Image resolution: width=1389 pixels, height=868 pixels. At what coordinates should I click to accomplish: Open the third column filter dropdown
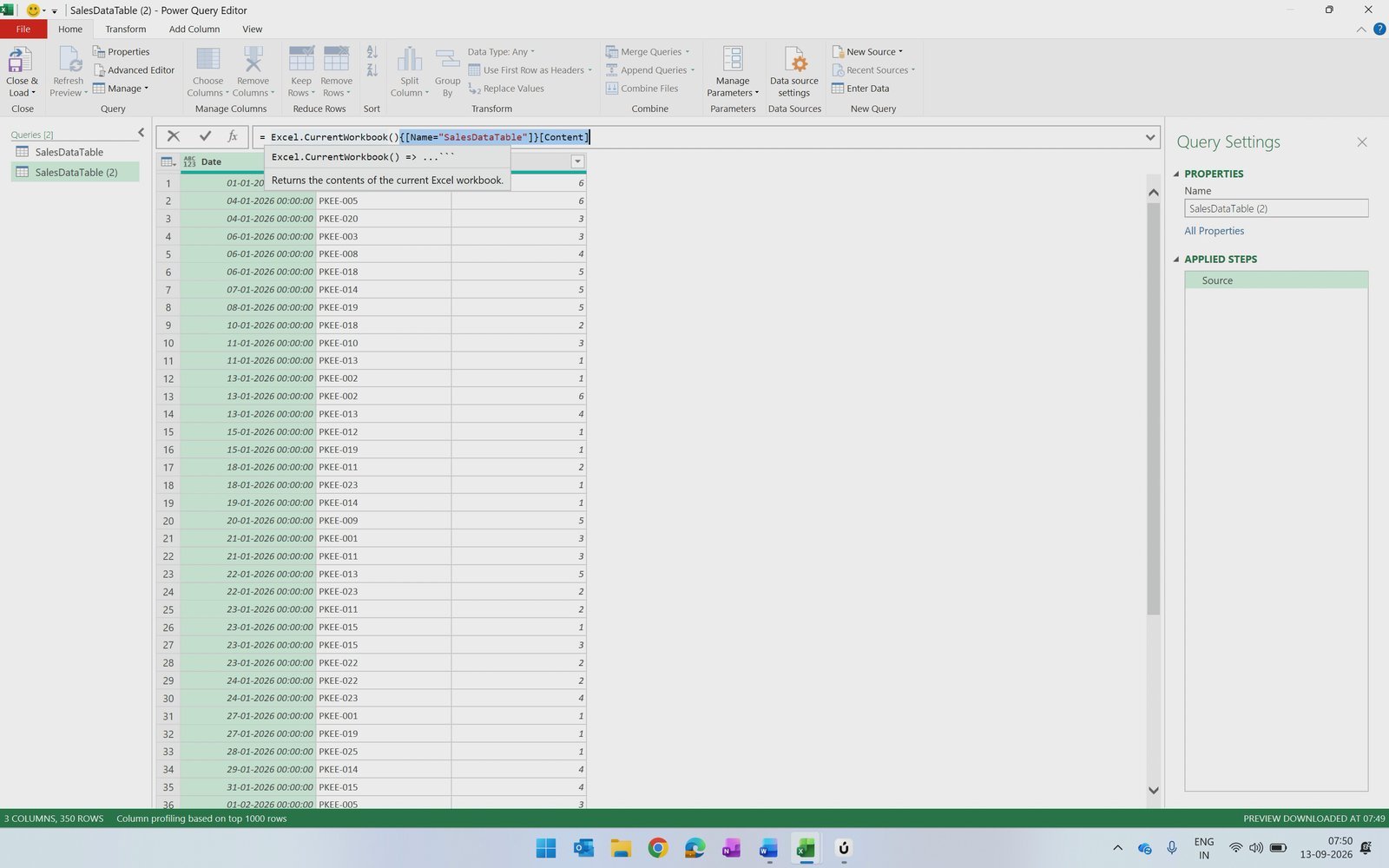pyautogui.click(x=577, y=162)
